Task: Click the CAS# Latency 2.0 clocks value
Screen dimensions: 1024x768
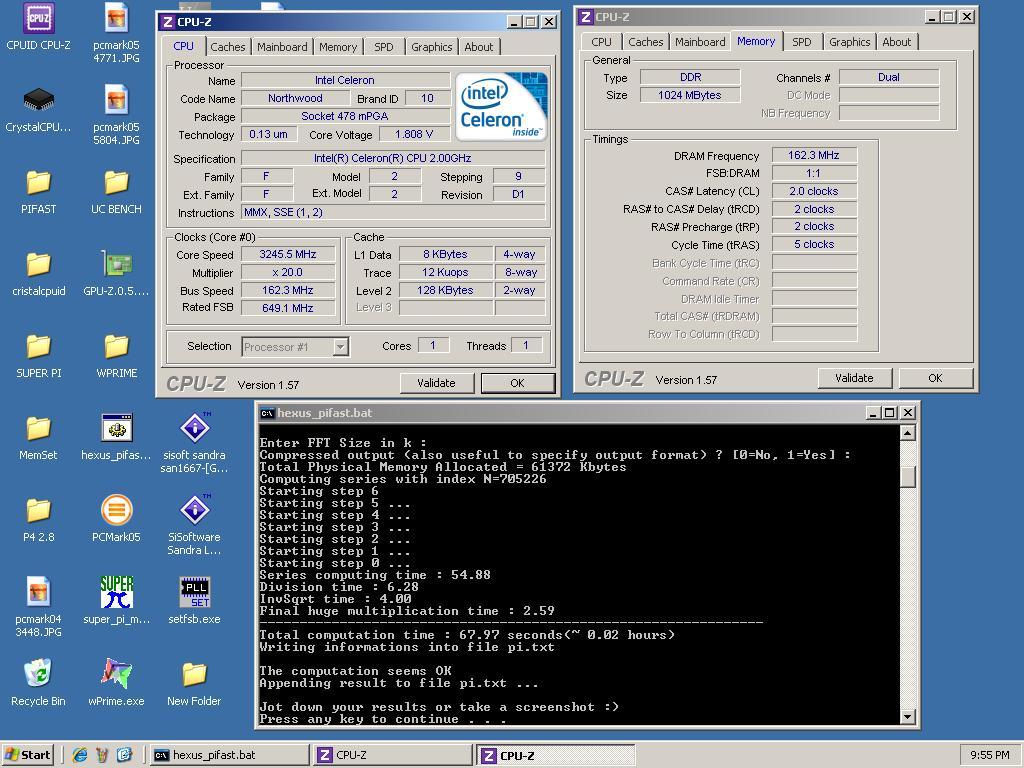Action: click(814, 191)
